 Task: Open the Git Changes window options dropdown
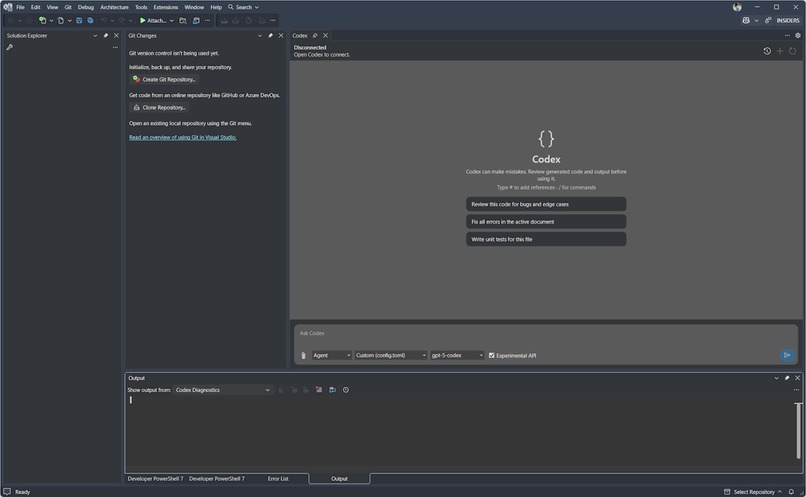[260, 35]
